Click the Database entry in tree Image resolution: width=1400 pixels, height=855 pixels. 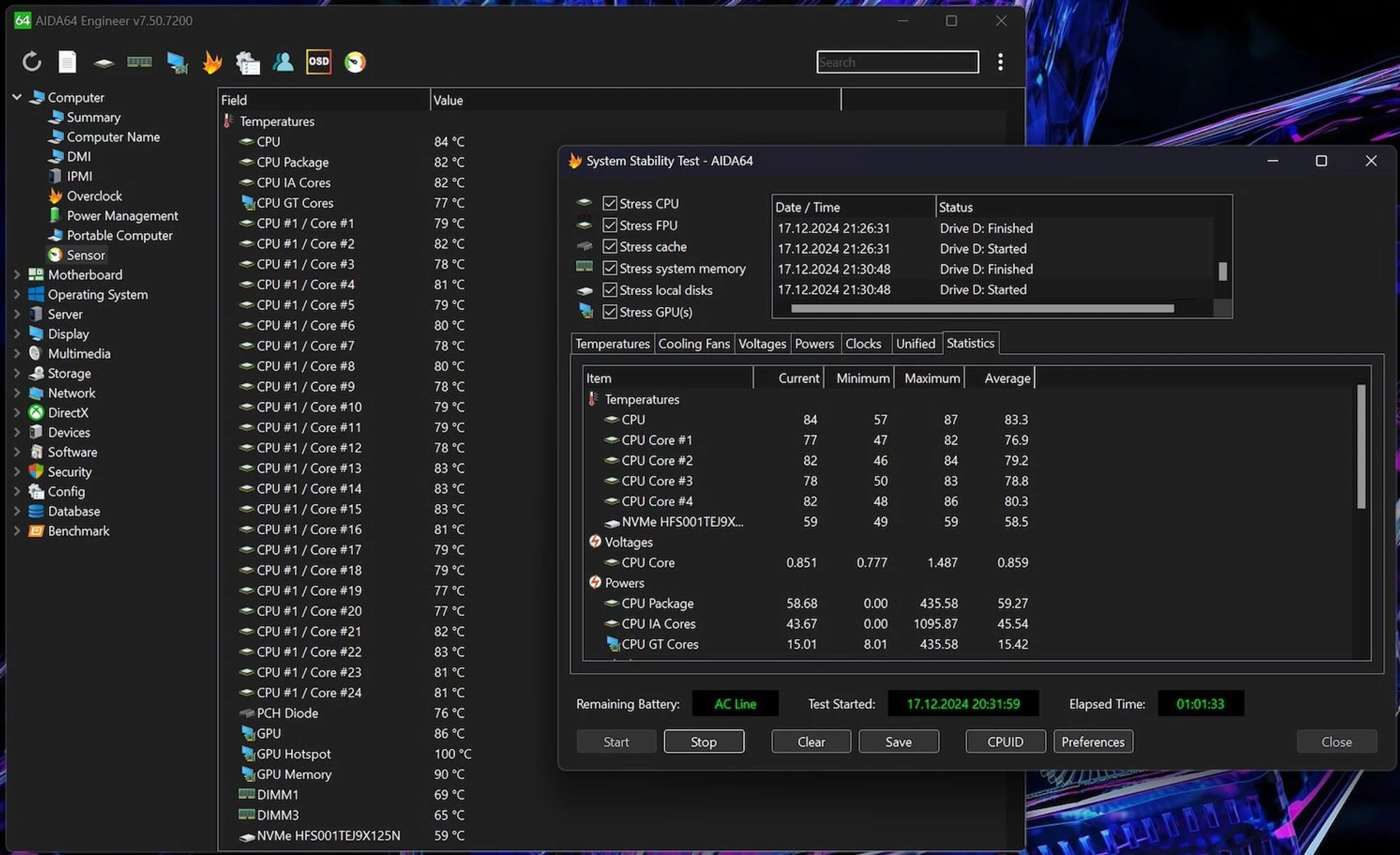[x=74, y=511]
